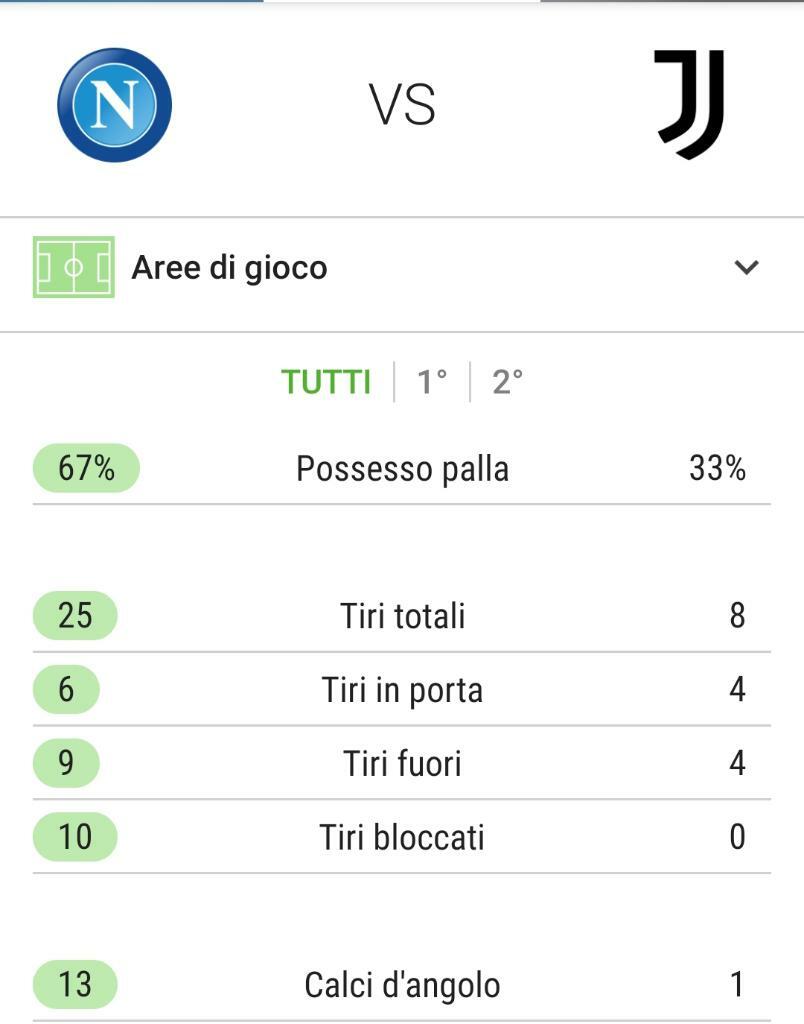The image size is (804, 1024).
Task: Tap the 67% possession badge
Action: pos(86,468)
